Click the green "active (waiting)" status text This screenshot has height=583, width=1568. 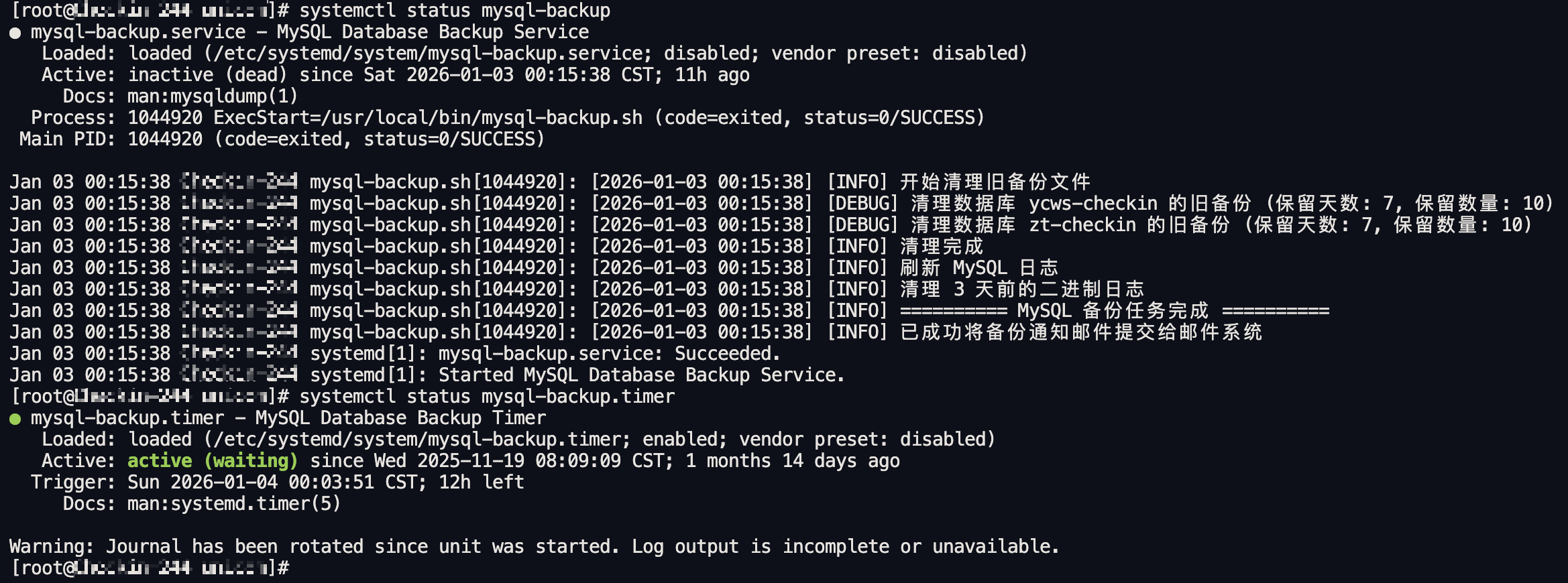212,461
